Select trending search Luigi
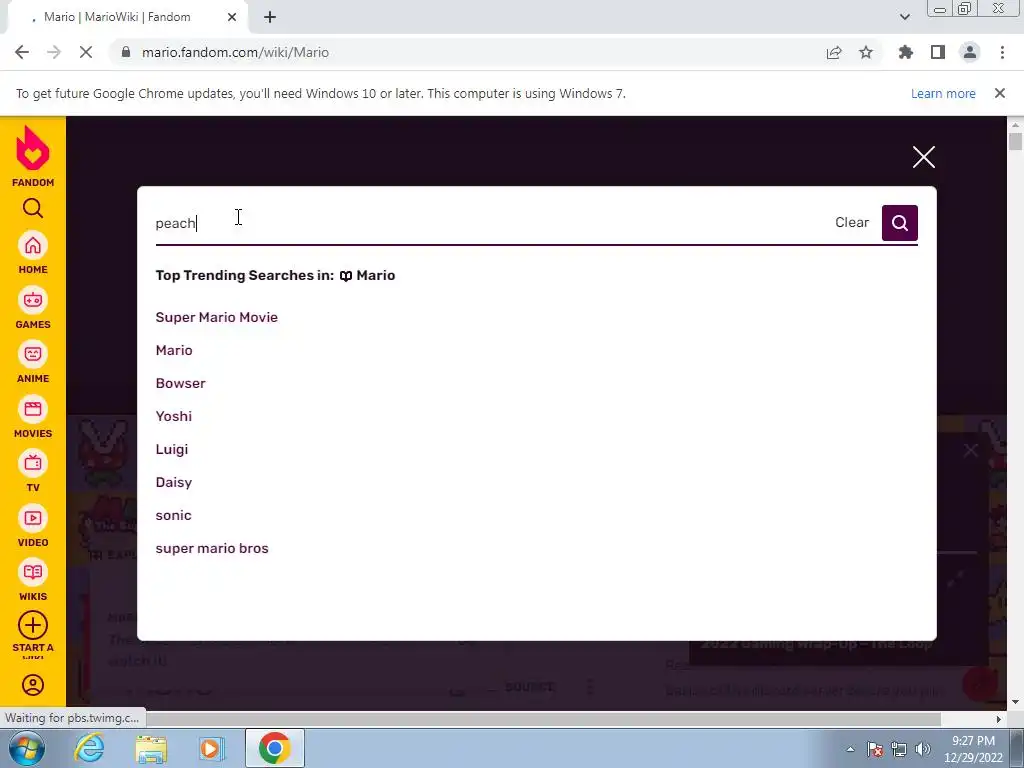 (172, 449)
